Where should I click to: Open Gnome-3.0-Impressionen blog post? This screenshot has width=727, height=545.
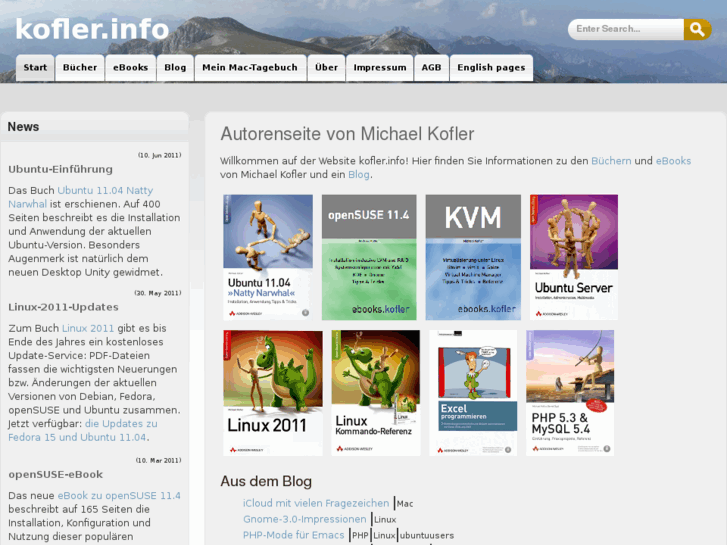305,519
